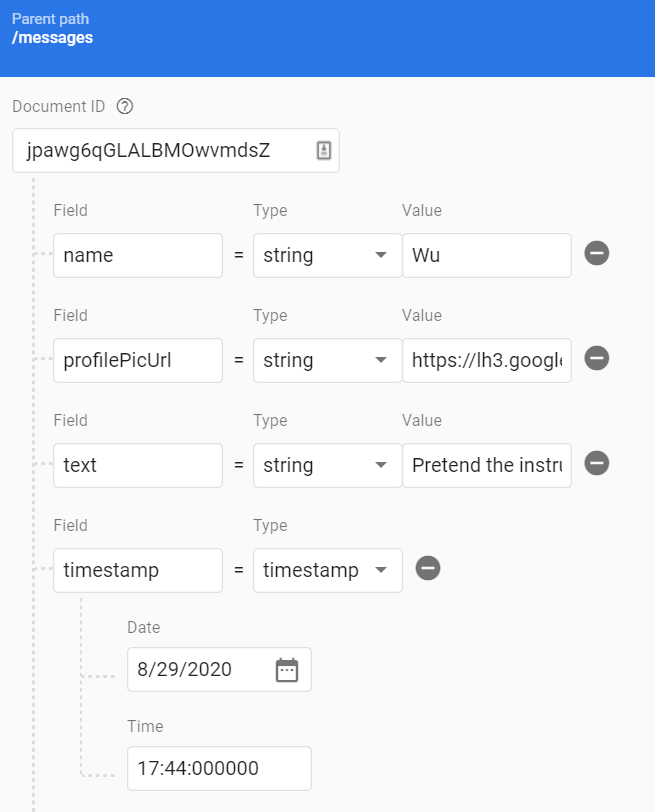Viewport: 655px width, 812px height.
Task: Click the auto-ID icon in Document ID box
Action: [323, 150]
